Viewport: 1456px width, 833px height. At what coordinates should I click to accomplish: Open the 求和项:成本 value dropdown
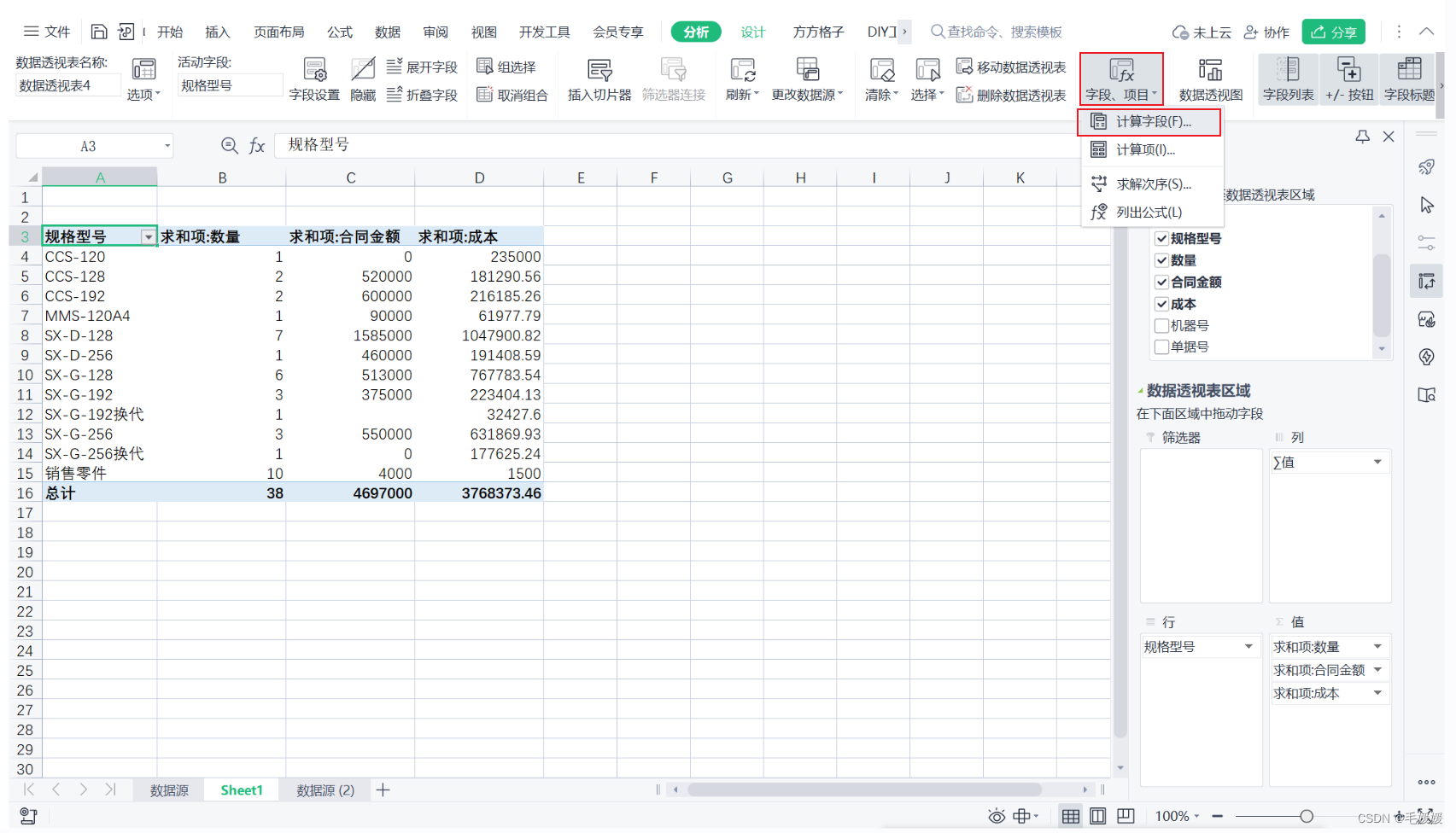click(x=1377, y=693)
